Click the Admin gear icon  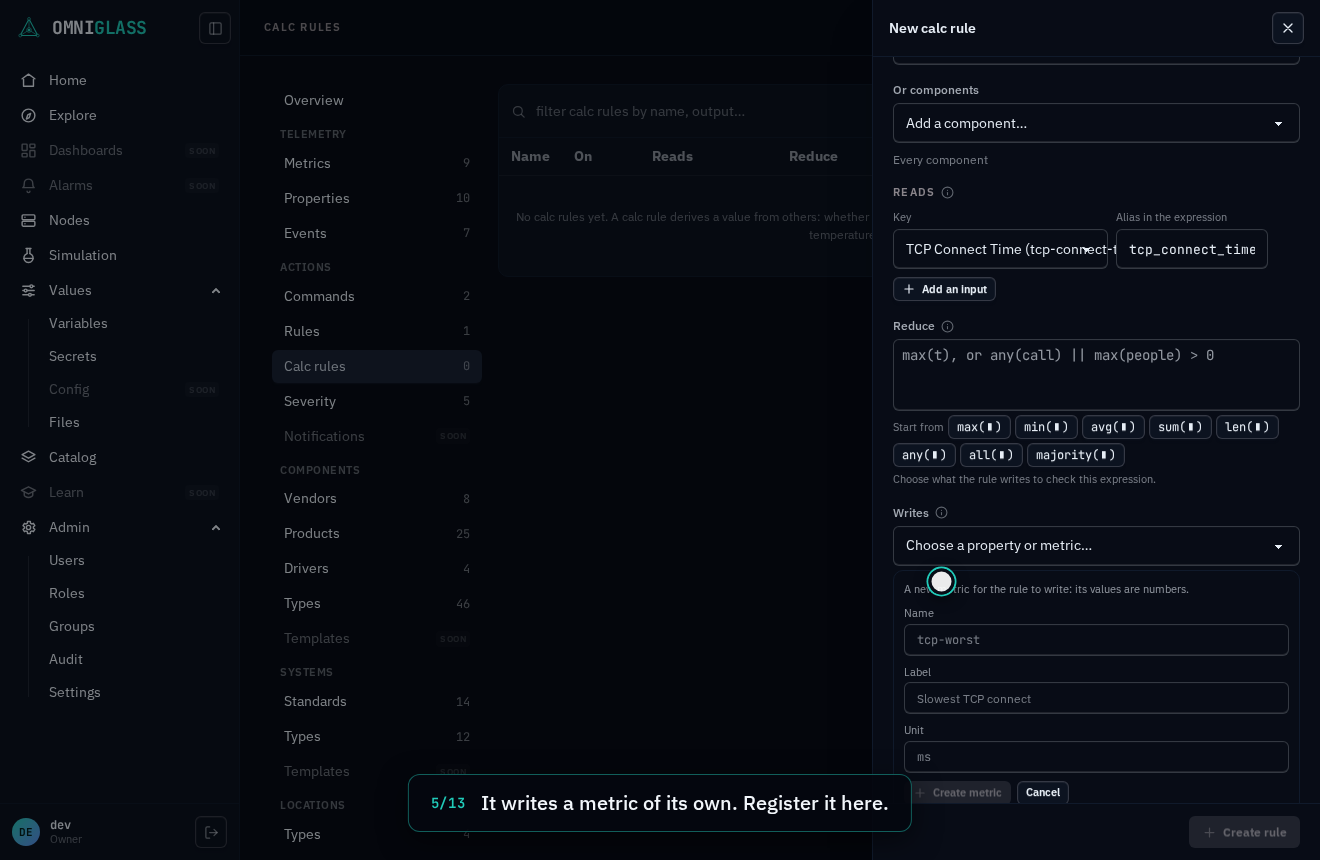pos(29,527)
